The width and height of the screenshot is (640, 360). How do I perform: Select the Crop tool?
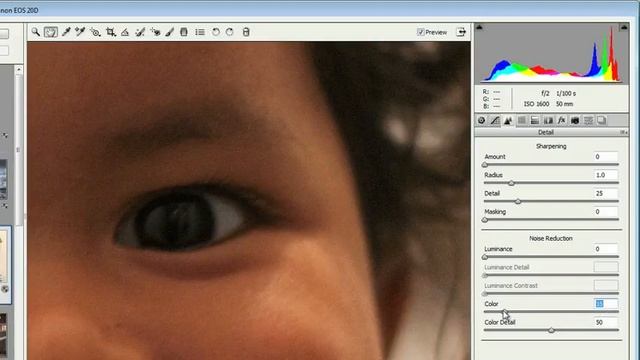[x=110, y=32]
